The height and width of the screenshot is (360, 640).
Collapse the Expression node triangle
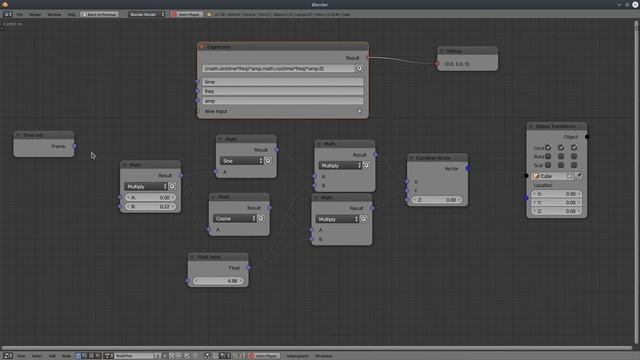pos(202,47)
